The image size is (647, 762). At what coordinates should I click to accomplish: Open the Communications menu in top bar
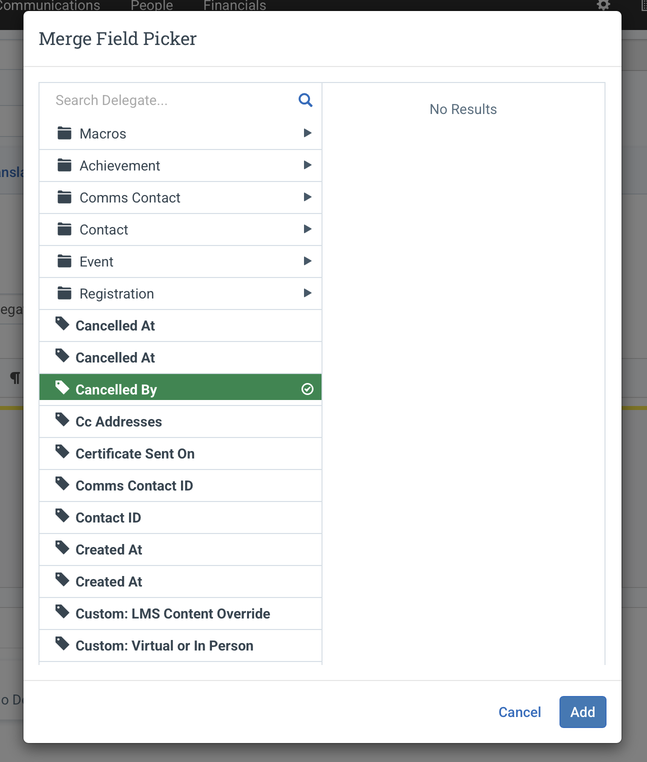pyautogui.click(x=49, y=5)
